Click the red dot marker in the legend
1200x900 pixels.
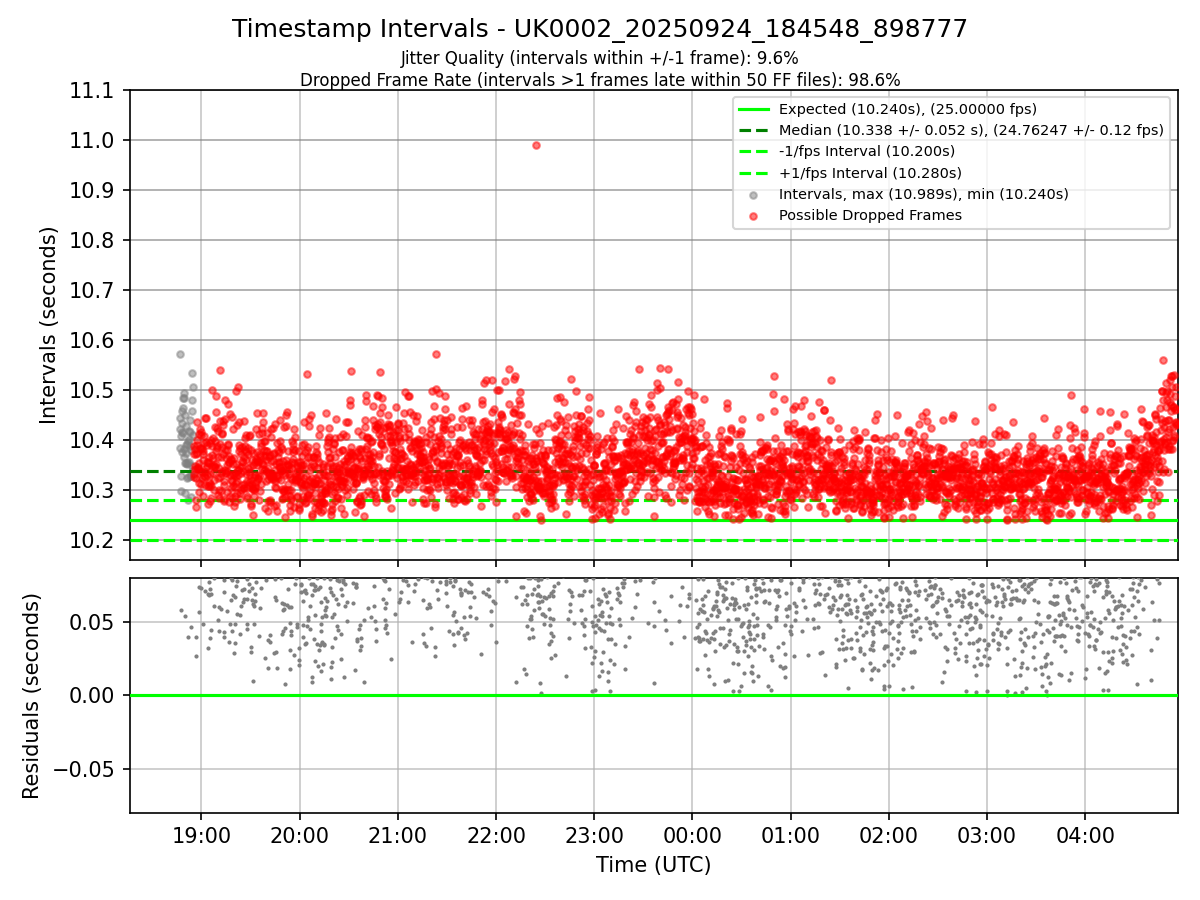pos(753,216)
